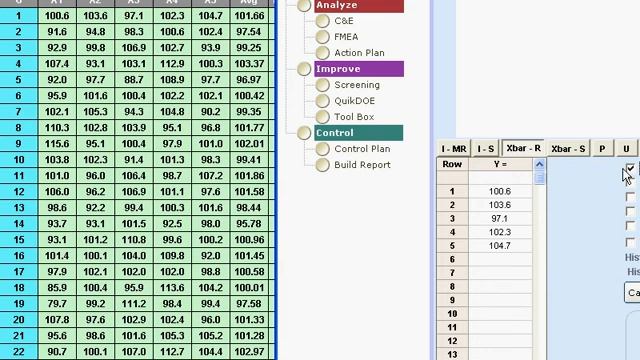Open the C&E tool

(x=344, y=21)
